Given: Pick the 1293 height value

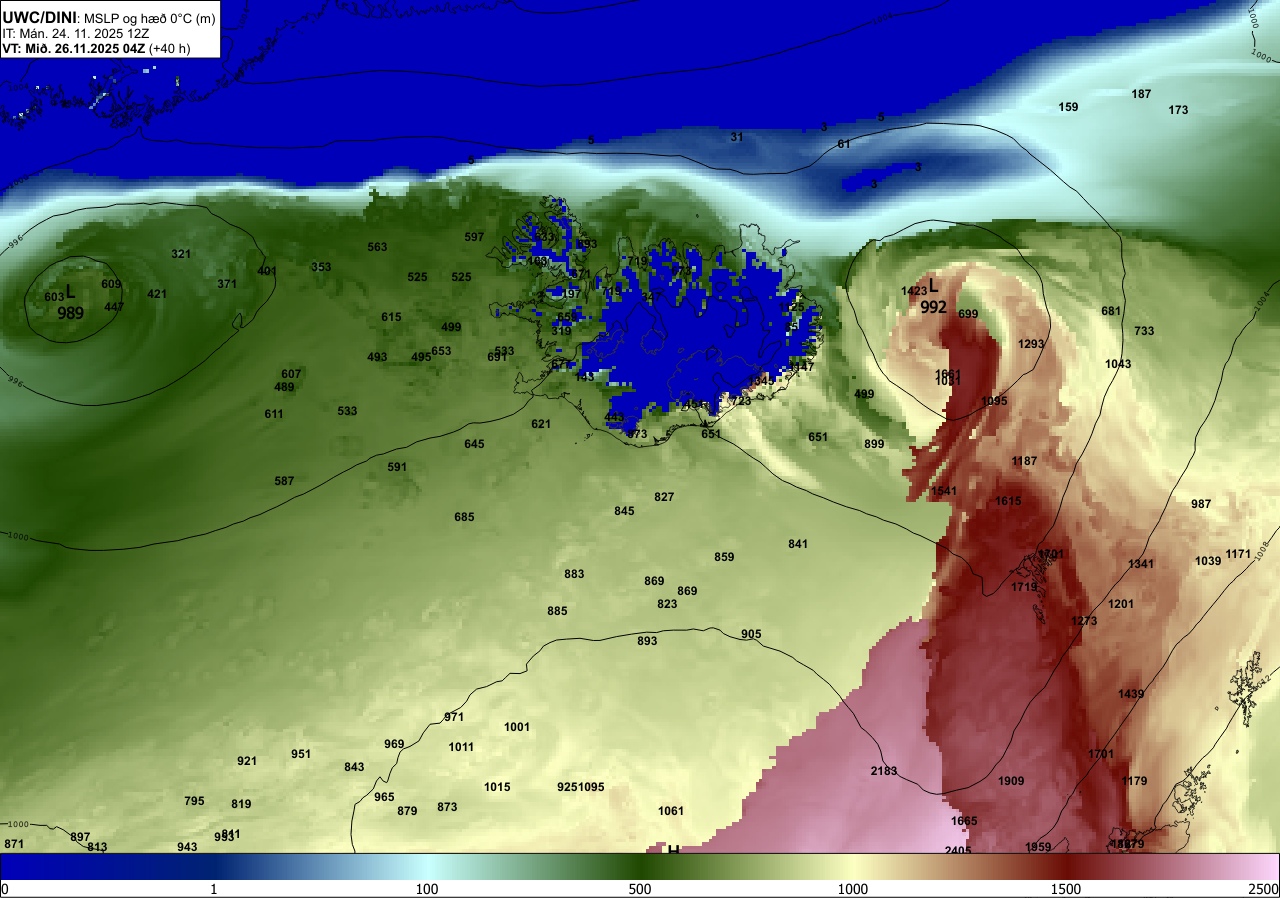Looking at the screenshot, I should point(1031,344).
